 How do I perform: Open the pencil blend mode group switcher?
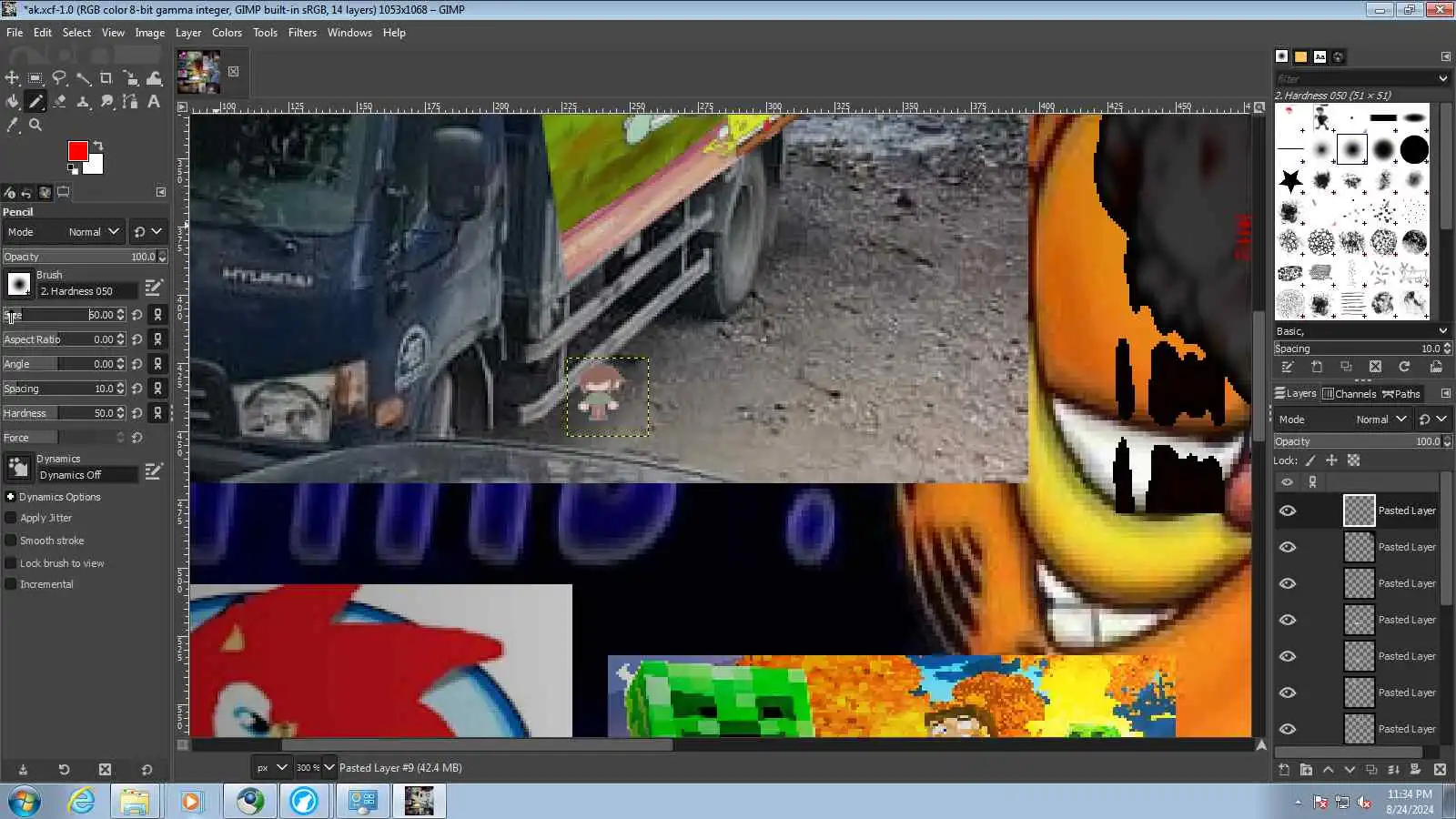point(148,232)
